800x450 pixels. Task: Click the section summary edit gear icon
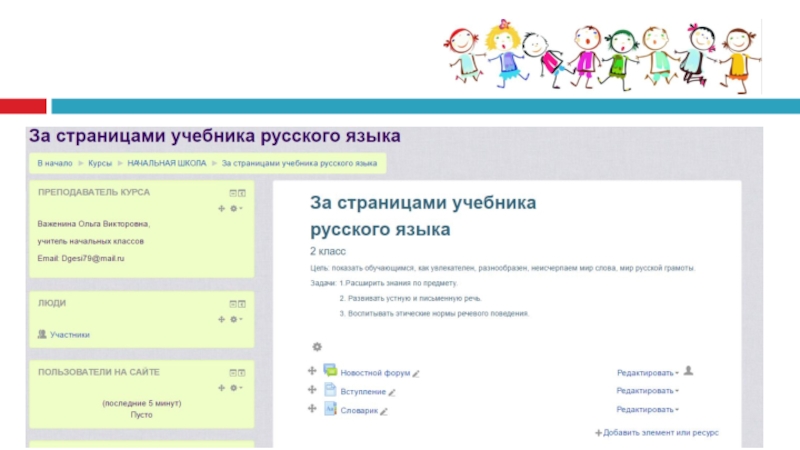click(x=317, y=347)
